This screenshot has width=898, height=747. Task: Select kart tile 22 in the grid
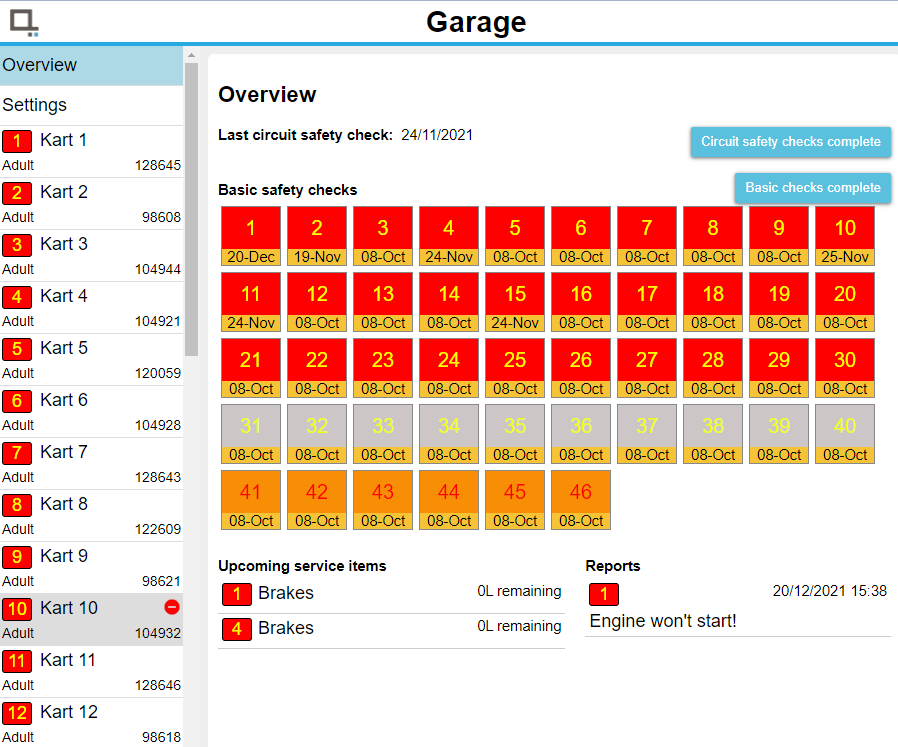point(317,368)
